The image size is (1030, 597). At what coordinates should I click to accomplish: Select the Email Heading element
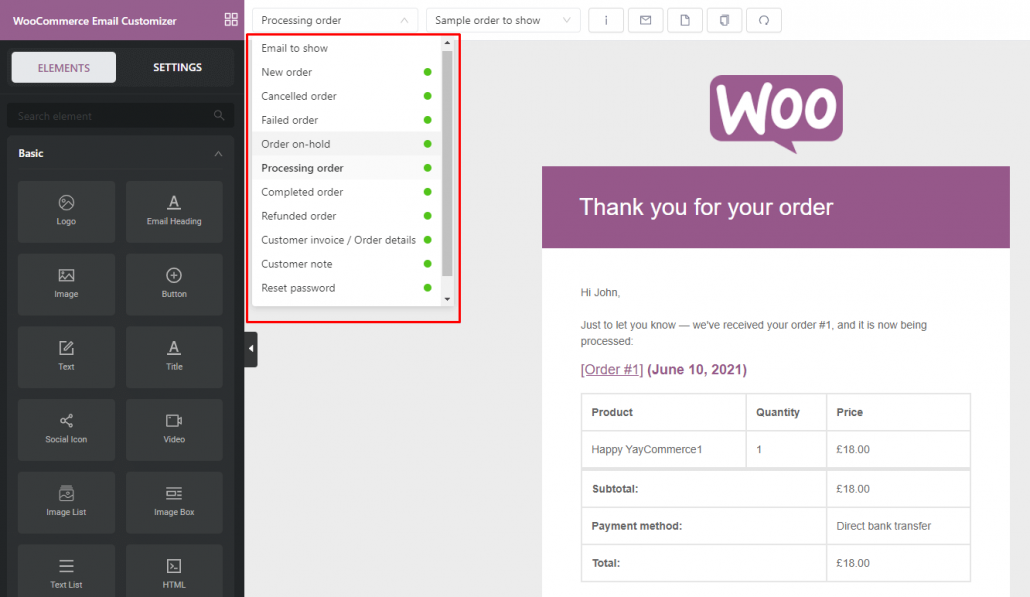point(174,211)
